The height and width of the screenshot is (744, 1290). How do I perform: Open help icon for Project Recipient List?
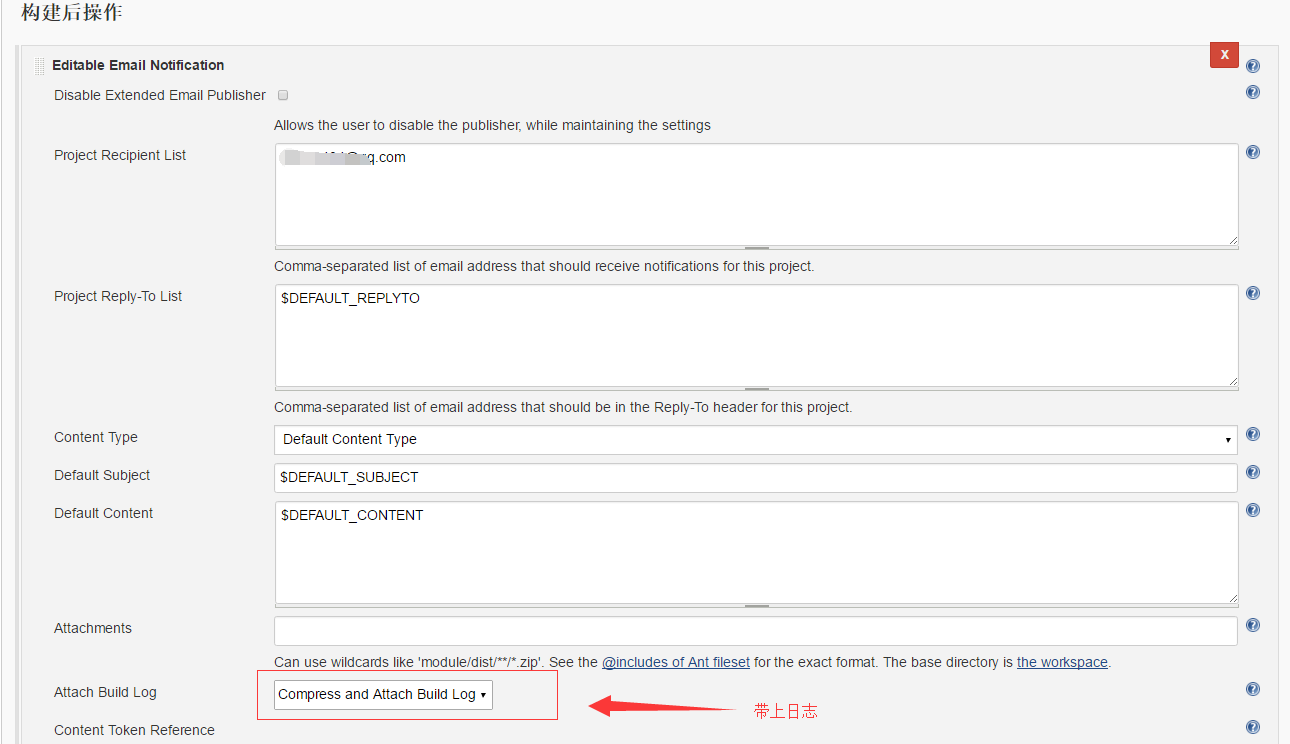[x=1253, y=152]
